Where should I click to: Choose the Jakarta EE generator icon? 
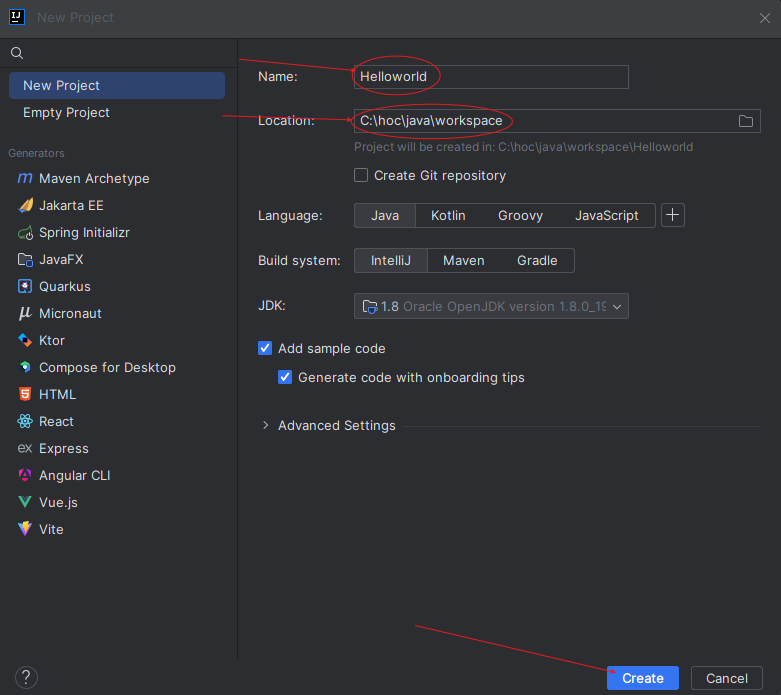pos(25,205)
